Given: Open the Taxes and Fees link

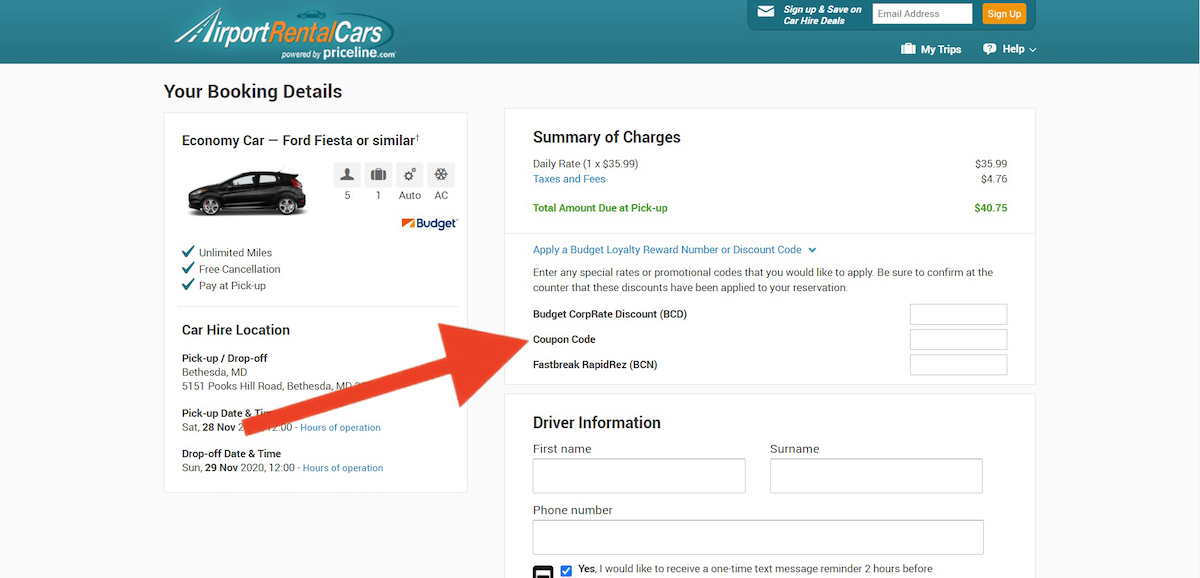Looking at the screenshot, I should 569,179.
